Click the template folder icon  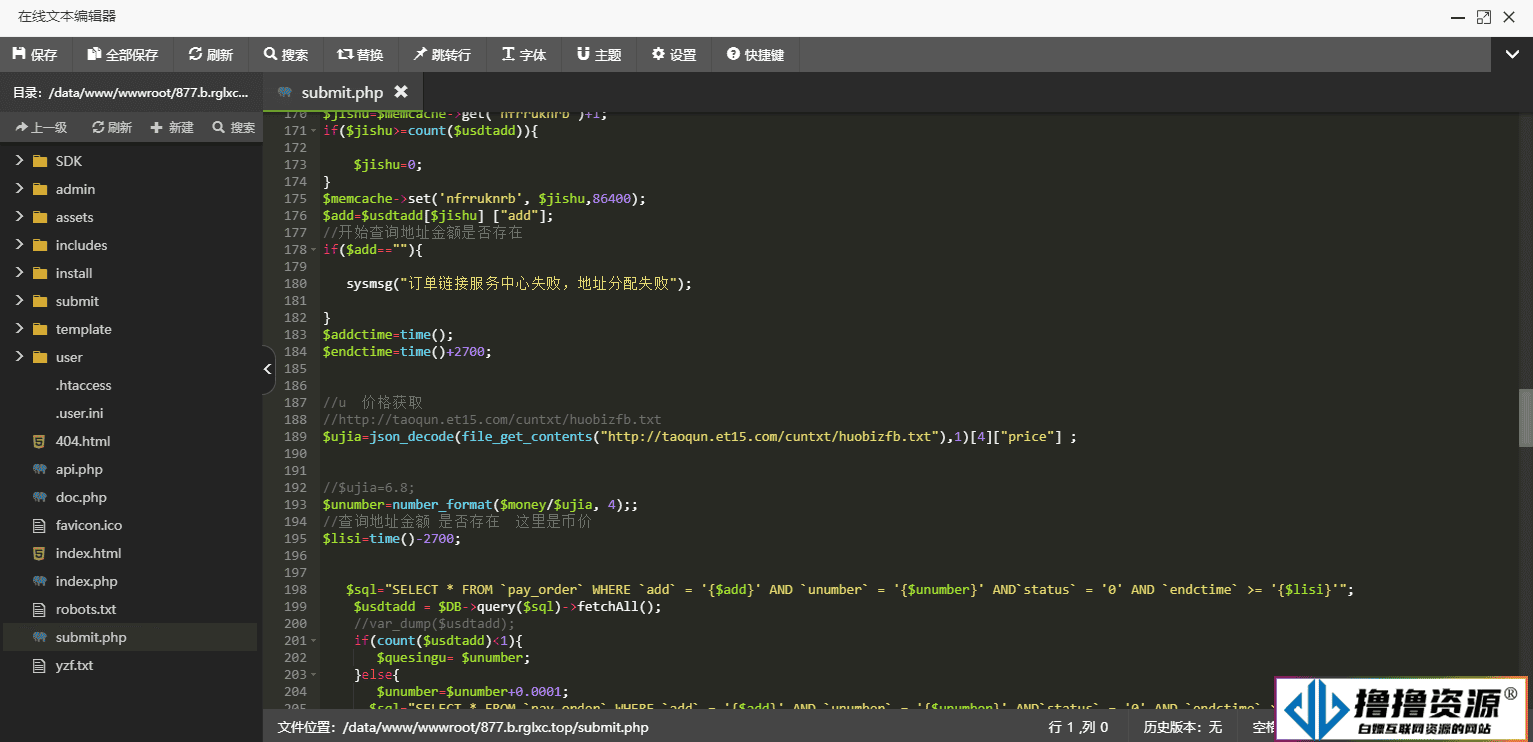pos(40,329)
